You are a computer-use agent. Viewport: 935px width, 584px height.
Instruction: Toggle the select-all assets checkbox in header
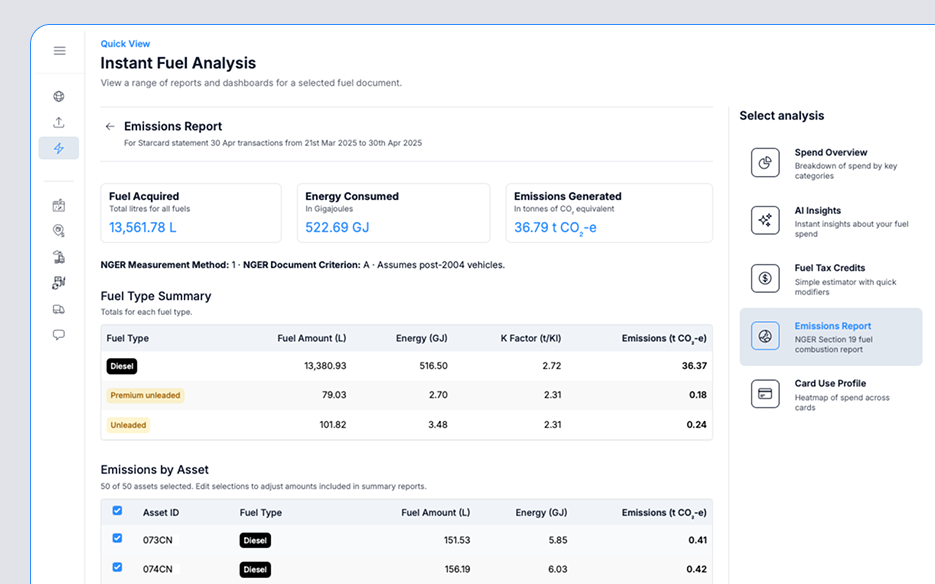click(x=117, y=511)
